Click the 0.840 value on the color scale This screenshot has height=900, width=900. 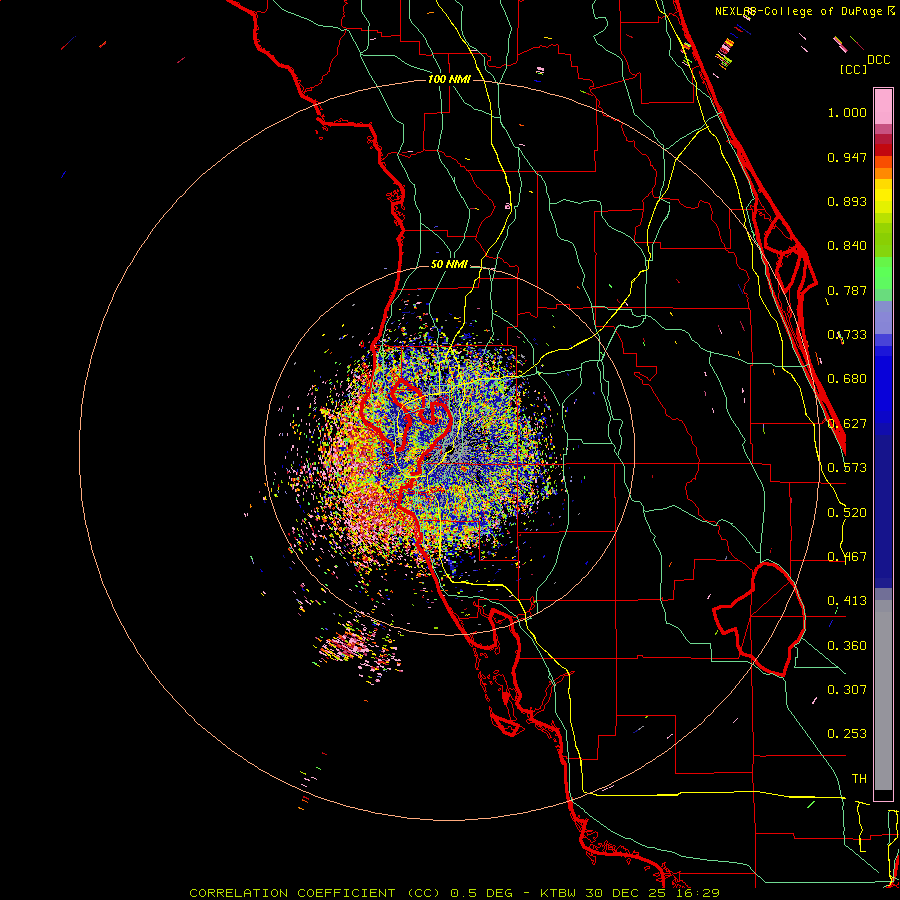[x=847, y=246]
